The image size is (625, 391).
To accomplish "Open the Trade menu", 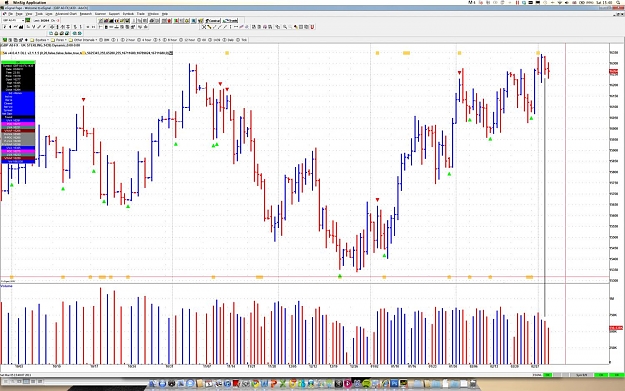I will pos(141,14).
